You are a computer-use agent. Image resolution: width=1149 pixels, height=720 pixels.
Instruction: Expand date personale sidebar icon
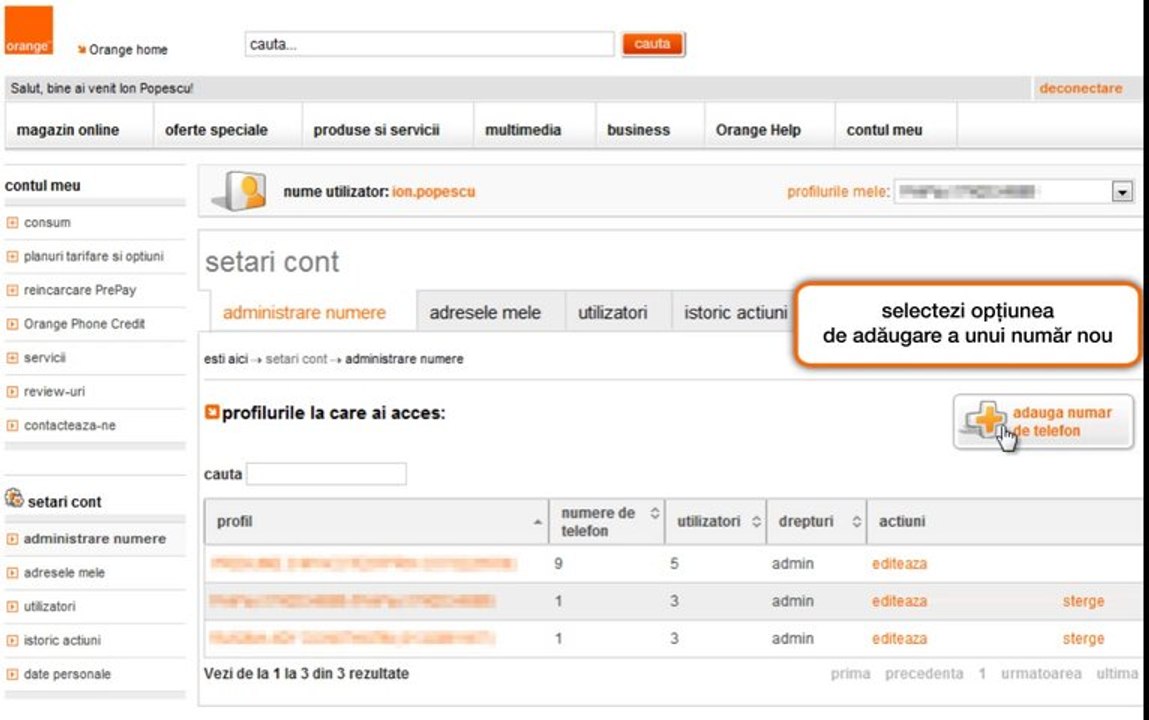tap(12, 674)
